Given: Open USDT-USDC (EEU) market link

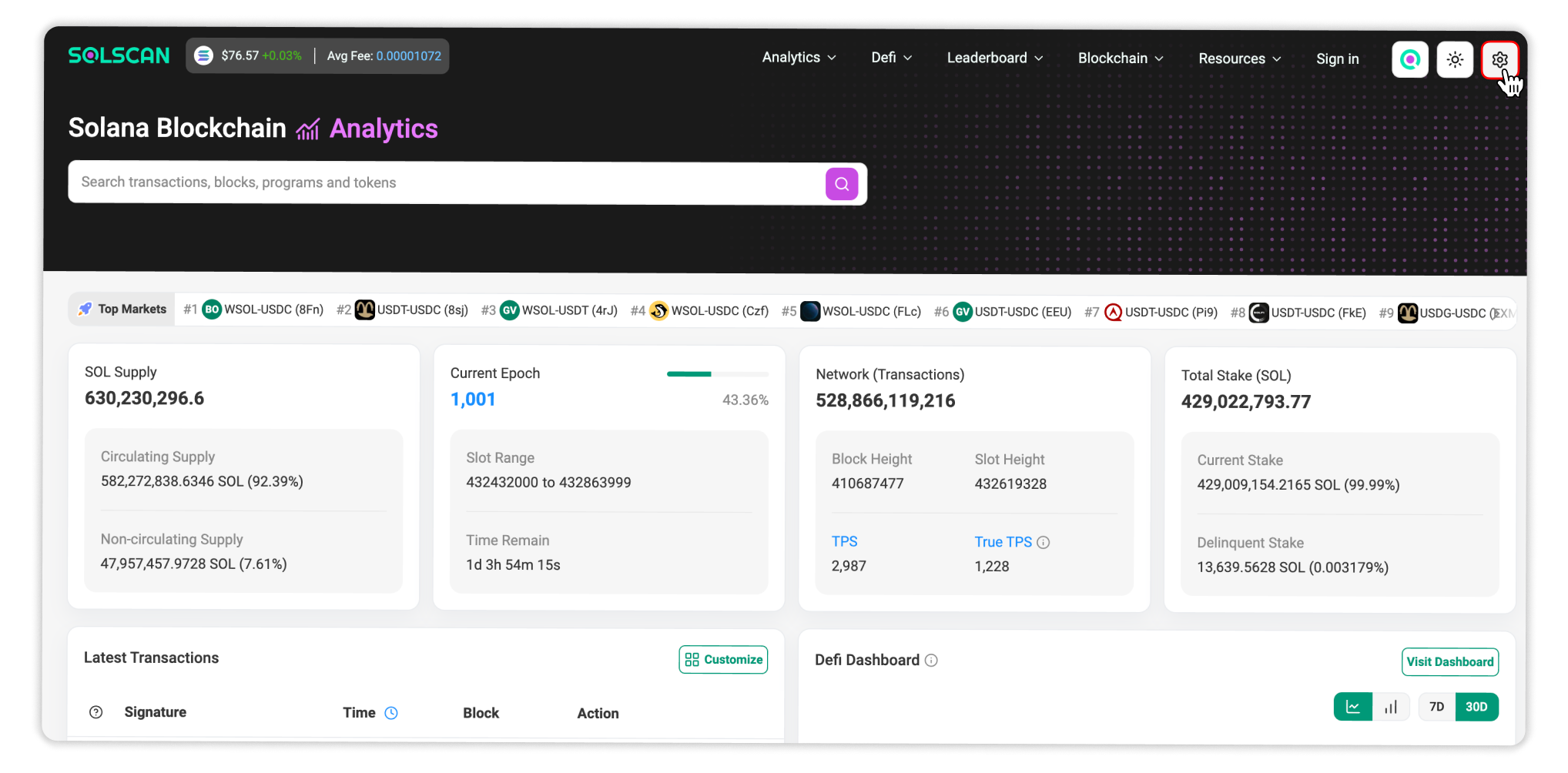Looking at the screenshot, I should coord(1024,312).
